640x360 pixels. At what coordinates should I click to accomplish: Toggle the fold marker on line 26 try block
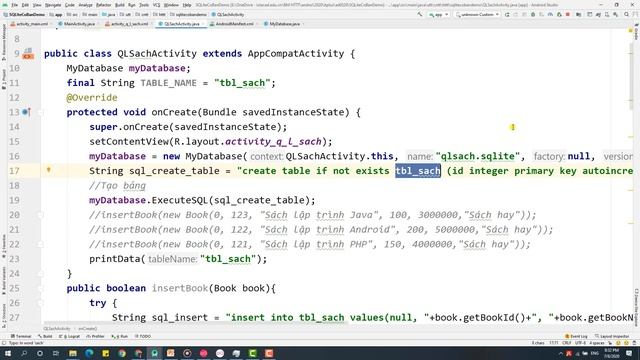click(40, 303)
